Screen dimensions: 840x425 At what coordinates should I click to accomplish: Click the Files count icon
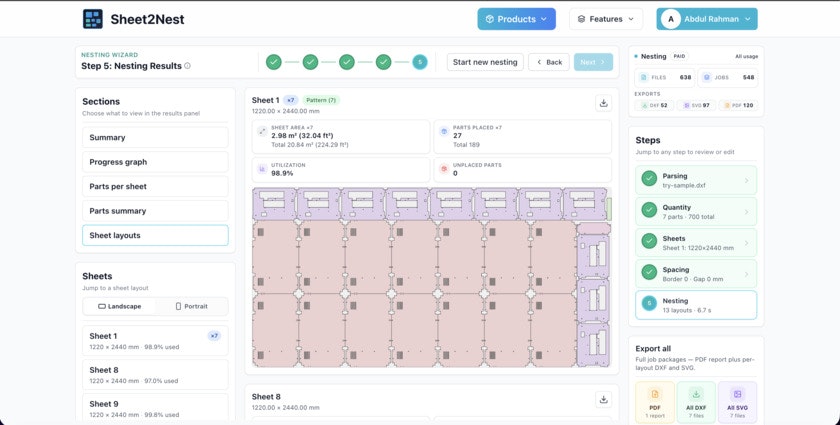[x=644, y=77]
